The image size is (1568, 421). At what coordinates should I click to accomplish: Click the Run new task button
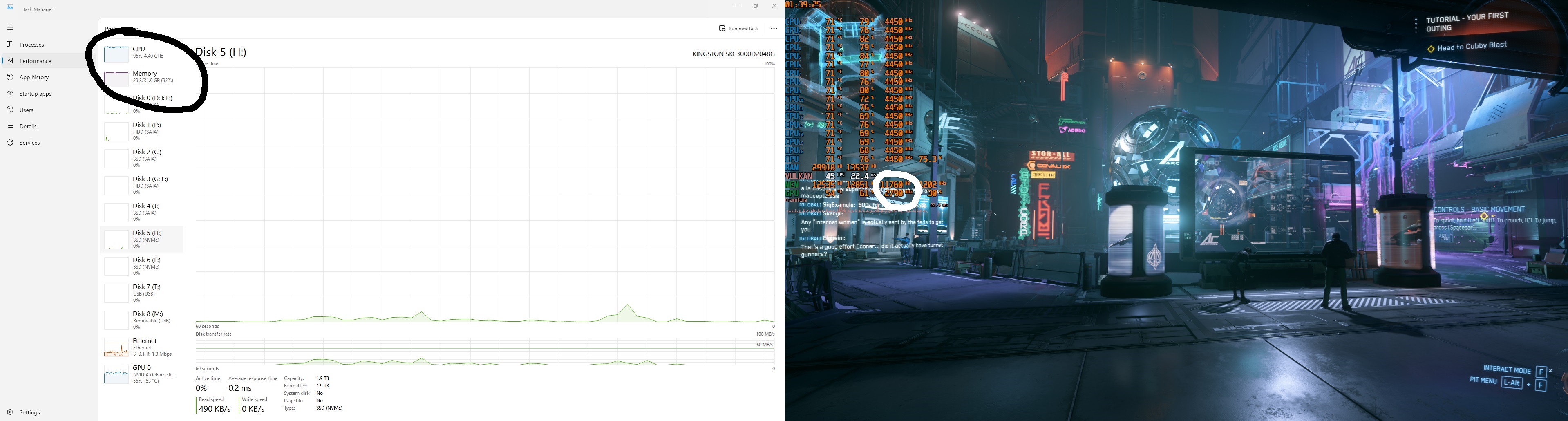(x=738, y=29)
